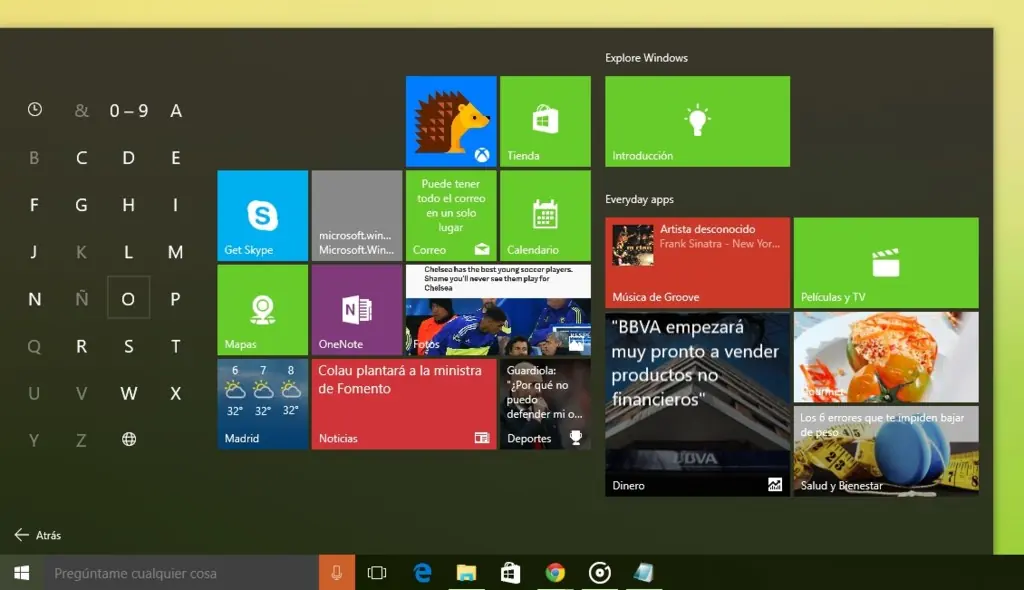Open the Calendario tile
The height and width of the screenshot is (590, 1024).
click(544, 215)
